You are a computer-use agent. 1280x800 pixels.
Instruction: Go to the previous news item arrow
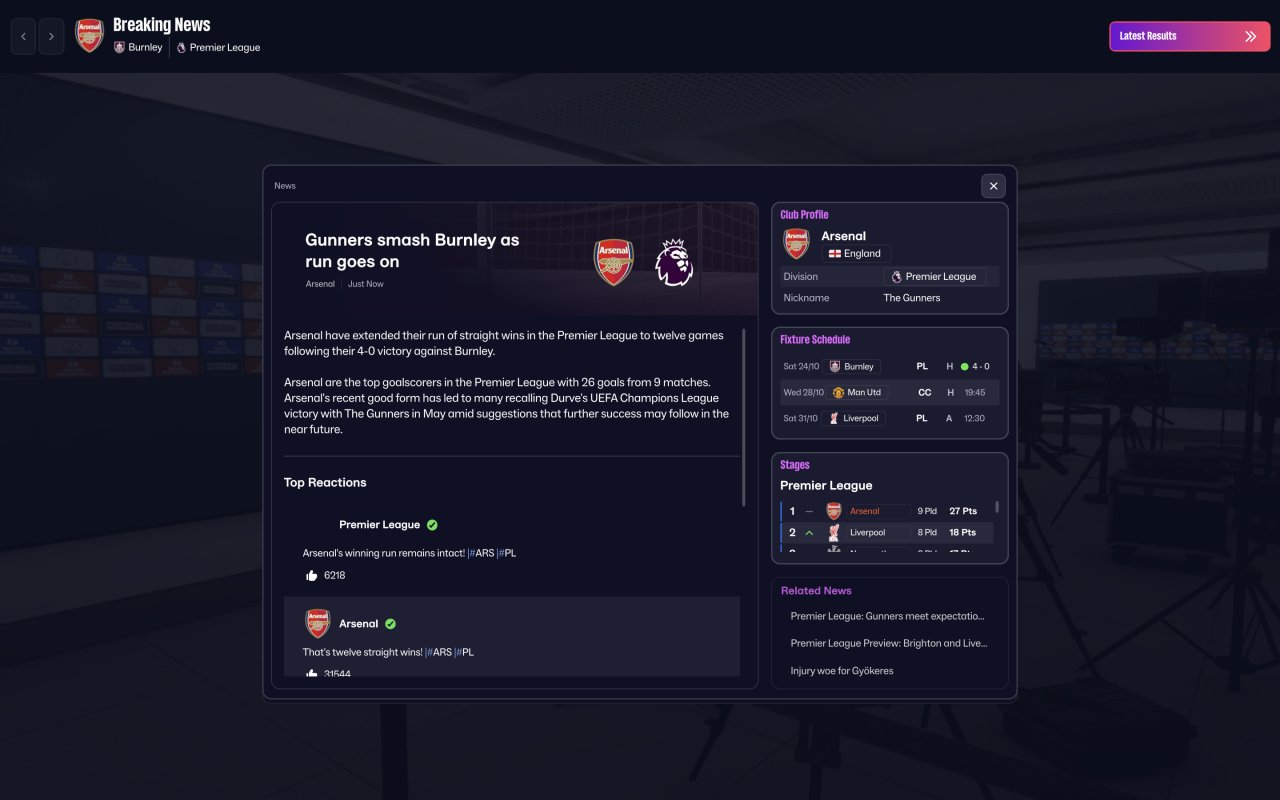pos(23,37)
